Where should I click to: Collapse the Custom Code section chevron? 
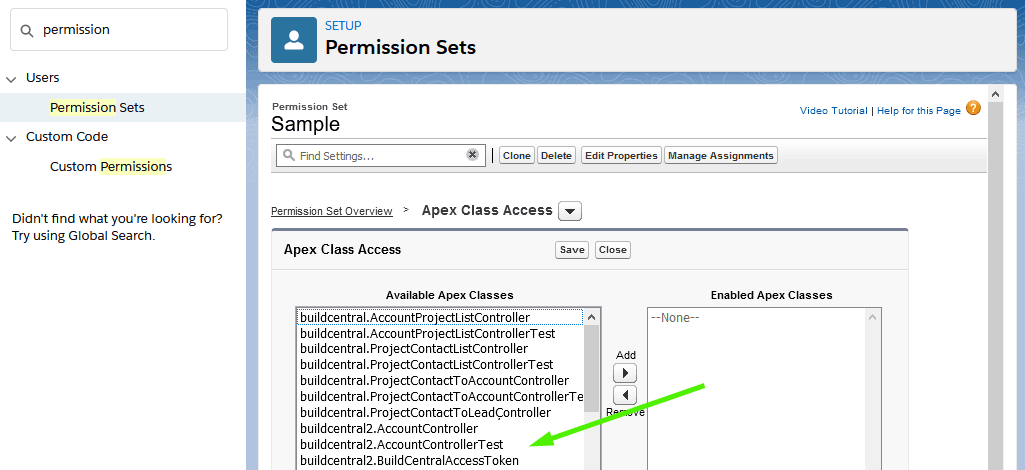[x=11, y=138]
